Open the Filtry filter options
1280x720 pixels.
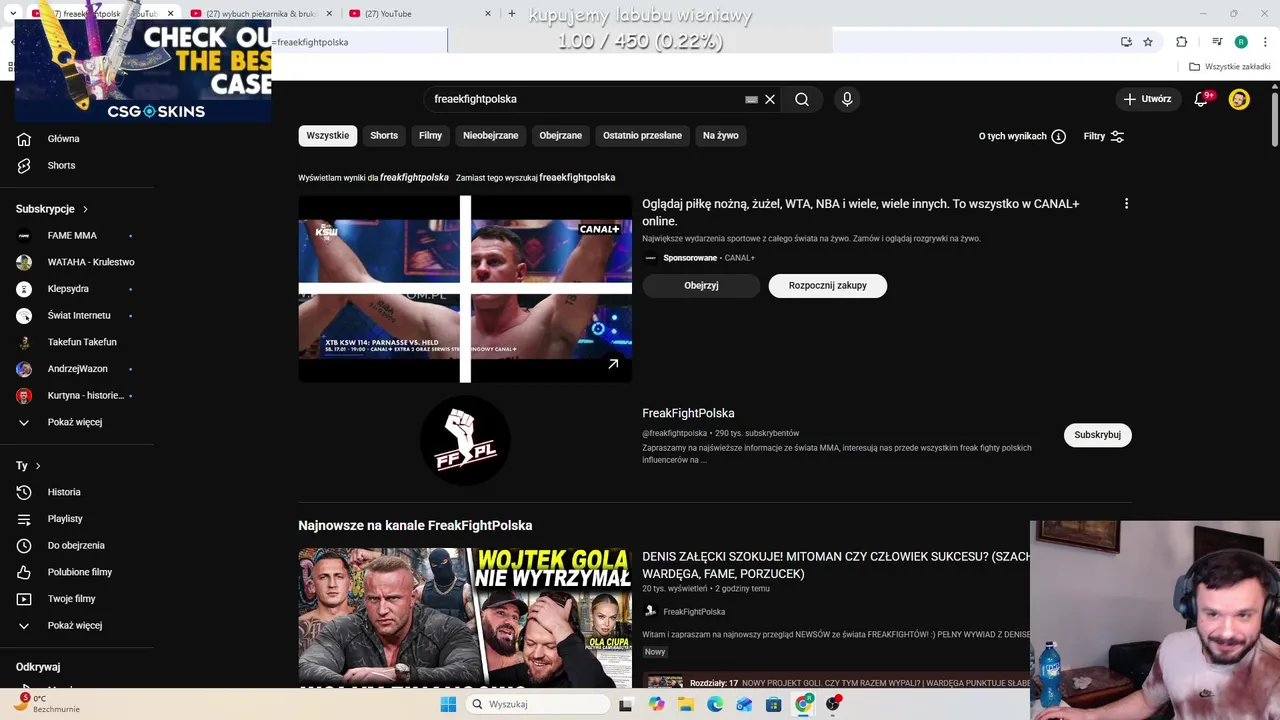[x=1104, y=136]
